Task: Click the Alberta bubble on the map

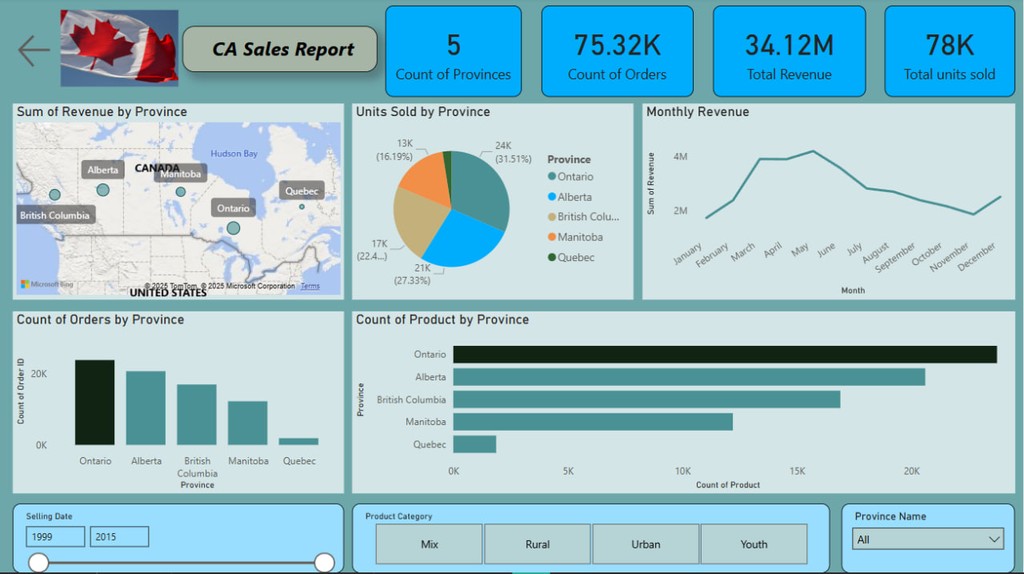Action: [102, 190]
